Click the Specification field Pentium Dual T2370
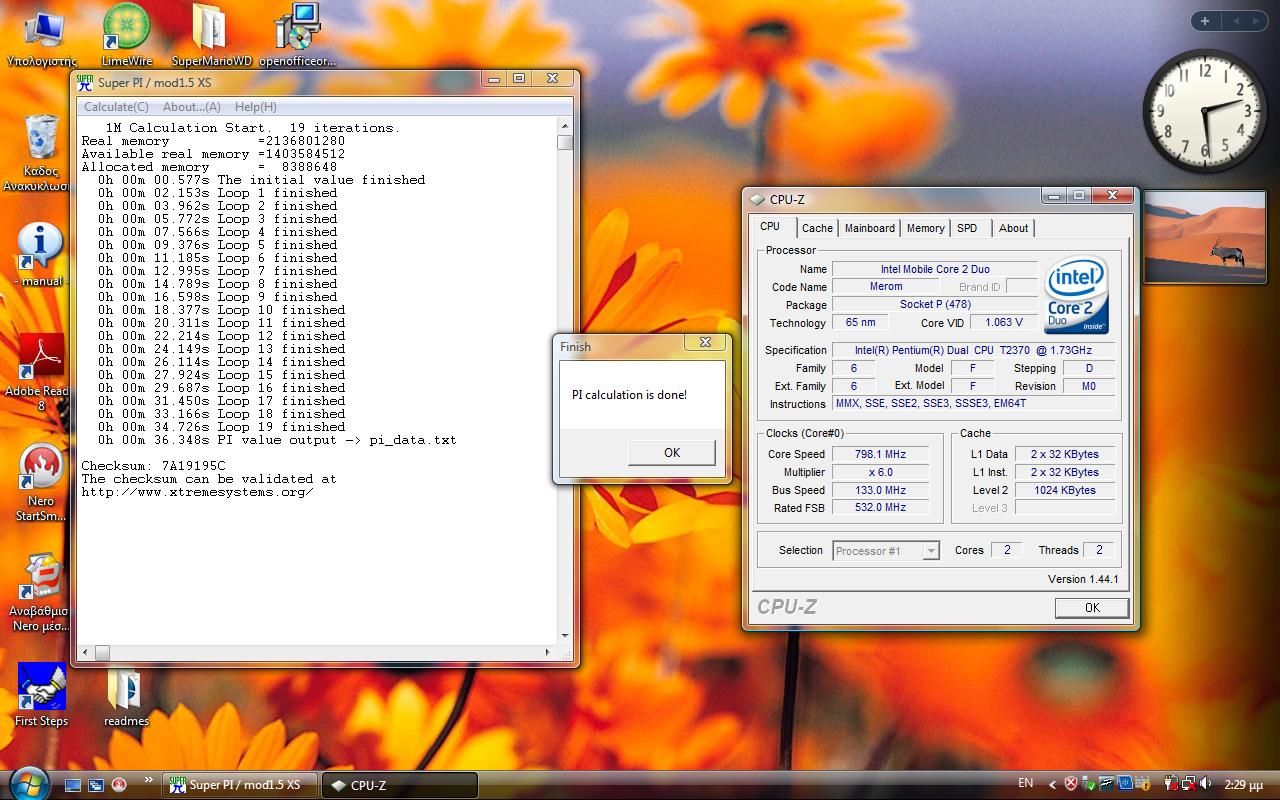This screenshot has height=800, width=1280. [x=973, y=350]
